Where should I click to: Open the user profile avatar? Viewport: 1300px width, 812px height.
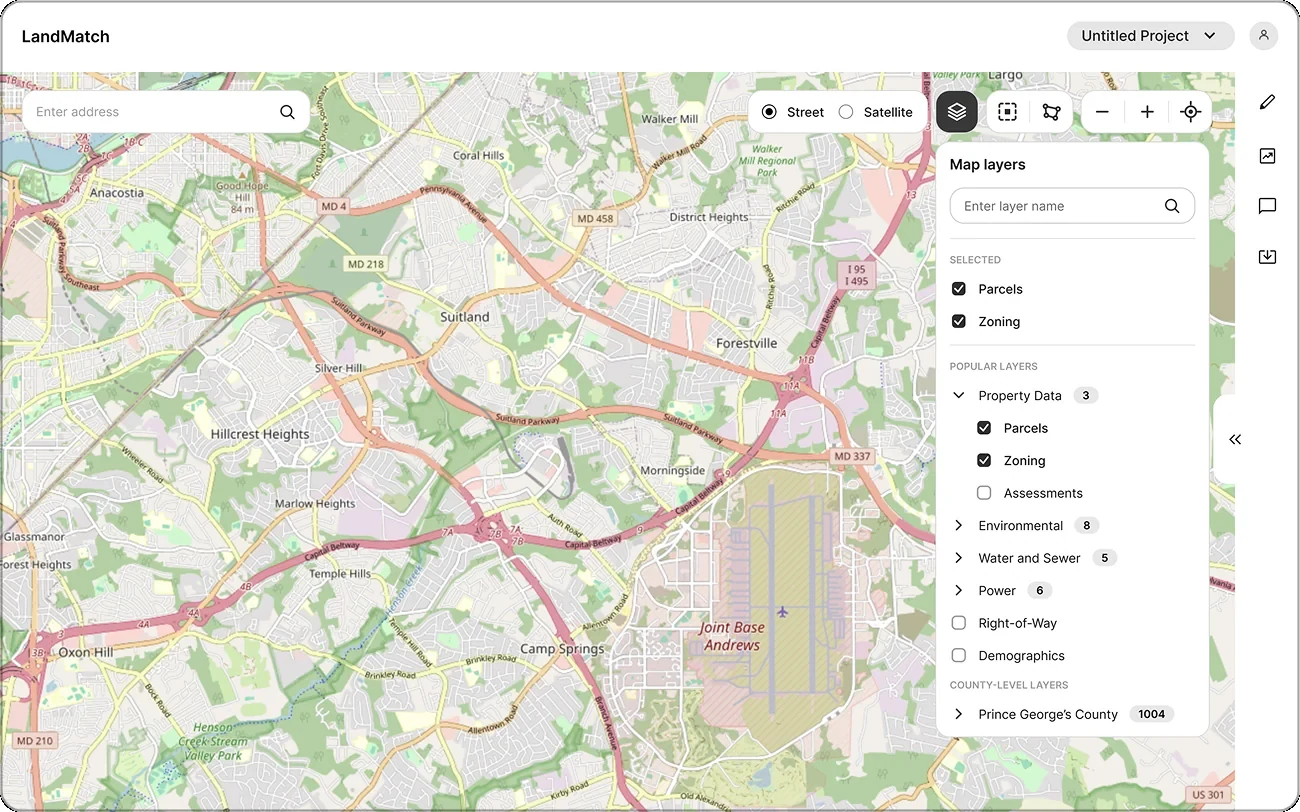1264,36
